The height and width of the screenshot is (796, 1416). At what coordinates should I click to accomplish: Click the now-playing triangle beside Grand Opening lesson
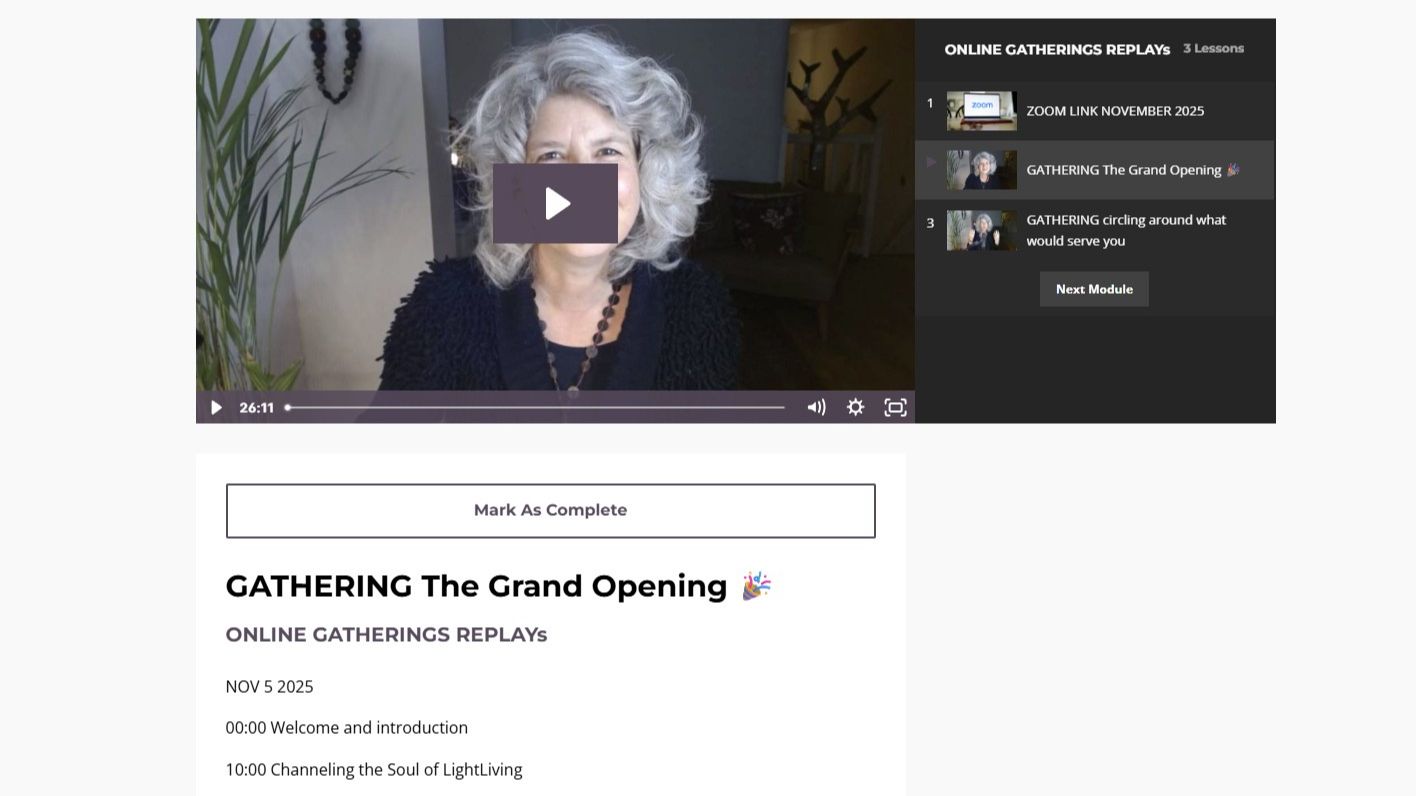(931, 162)
